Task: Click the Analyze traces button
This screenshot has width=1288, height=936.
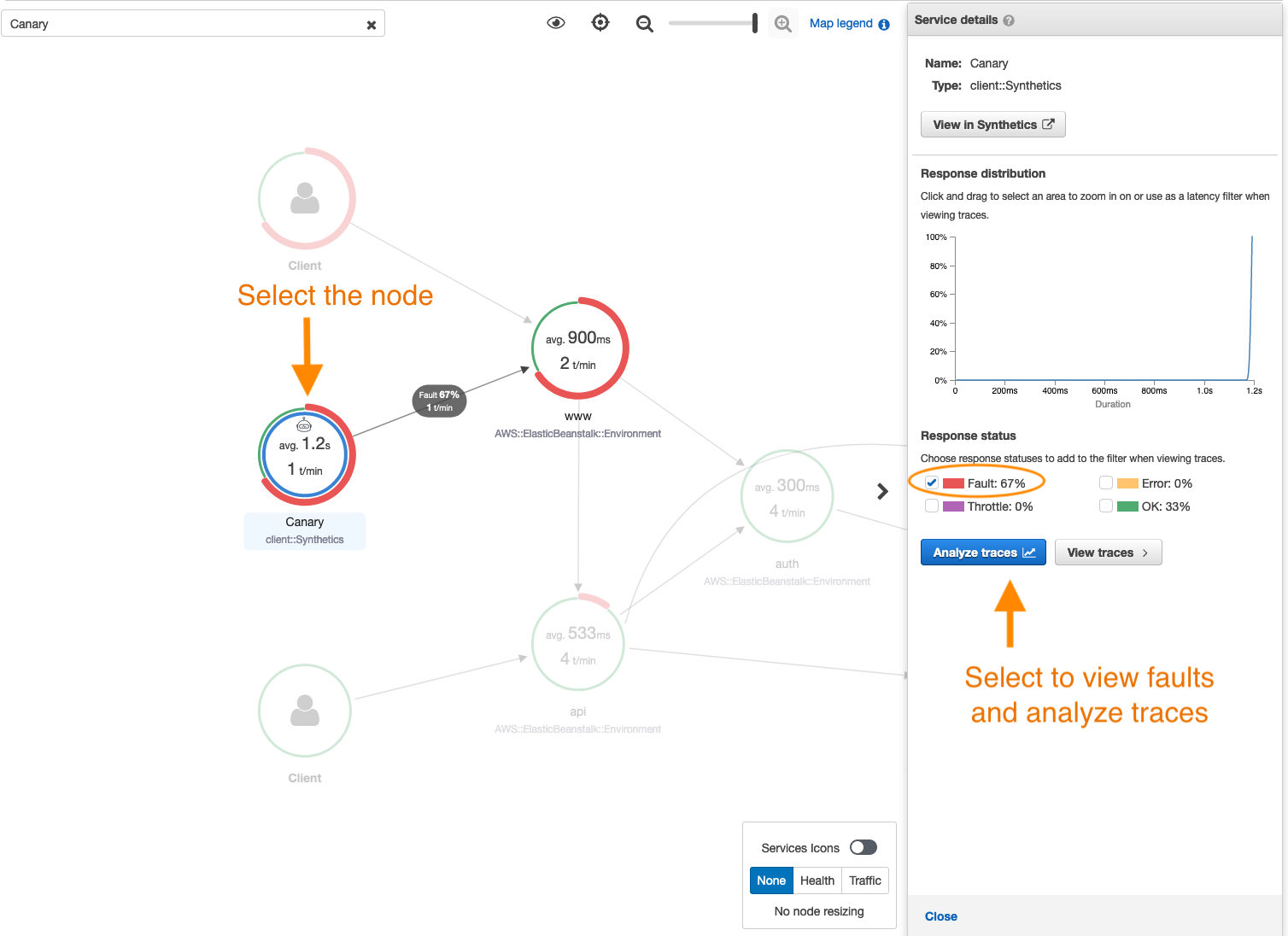Action: coord(982,552)
